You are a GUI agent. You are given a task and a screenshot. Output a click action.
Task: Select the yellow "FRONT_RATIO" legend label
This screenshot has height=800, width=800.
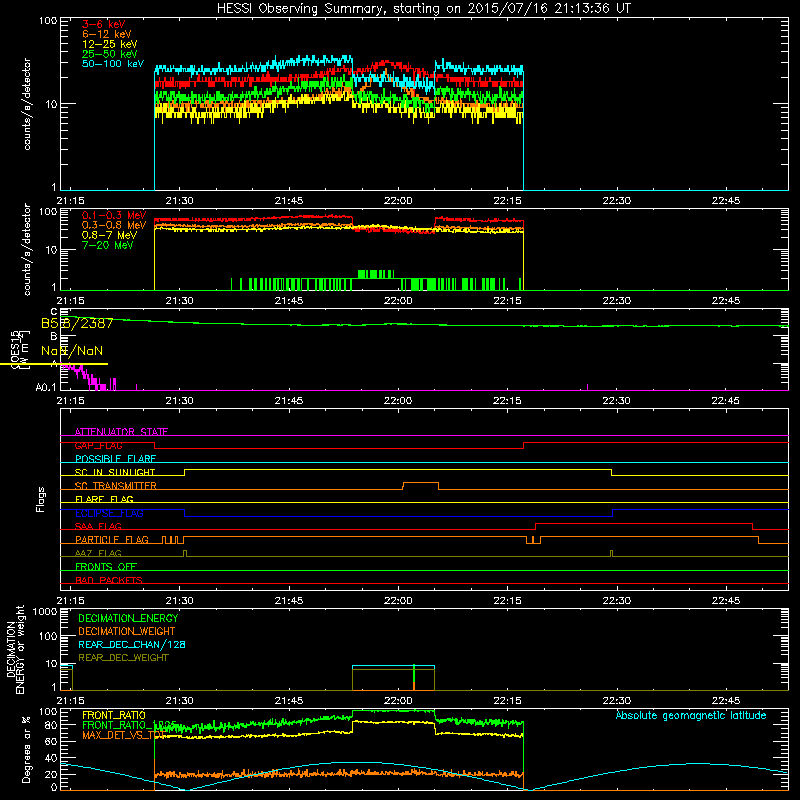click(114, 715)
